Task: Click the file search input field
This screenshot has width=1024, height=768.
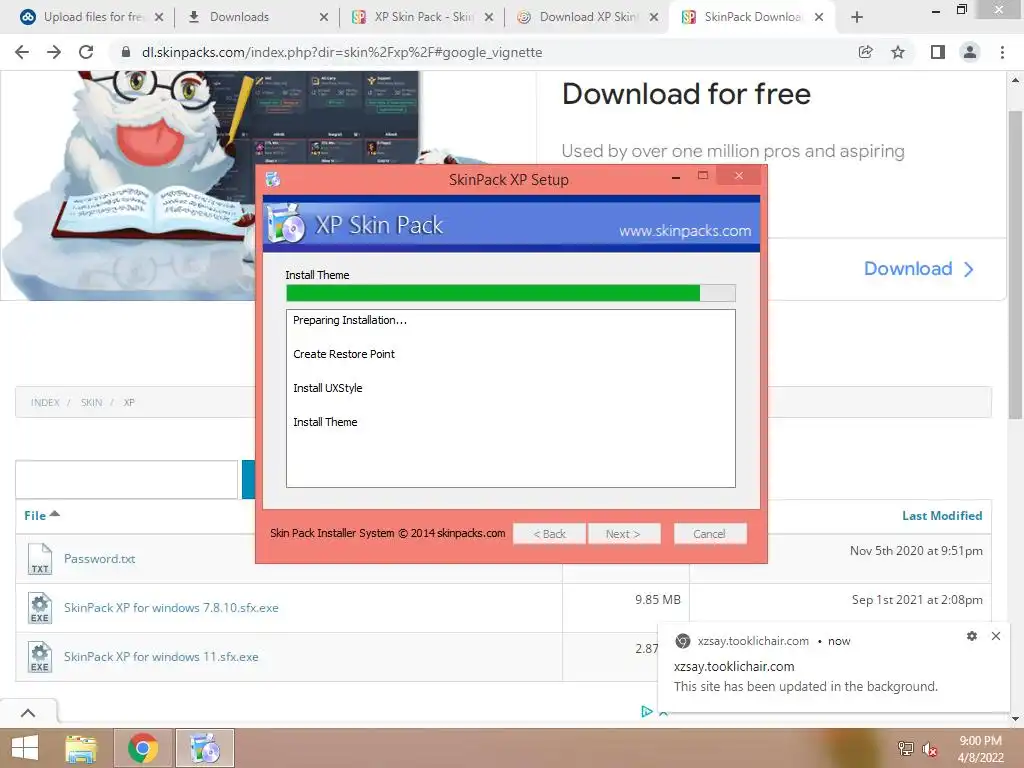Action: pos(127,479)
